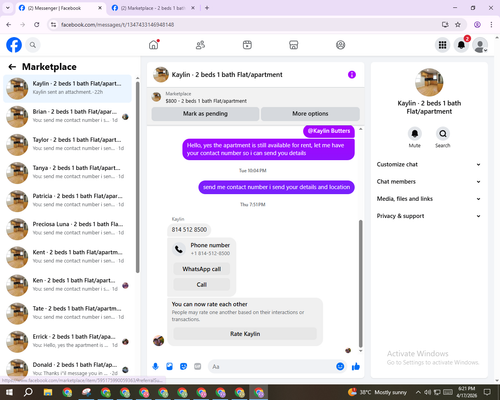Open Donald's 2 beds conversation
Image resolution: width=500 pixels, height=400 pixels.
(68, 368)
